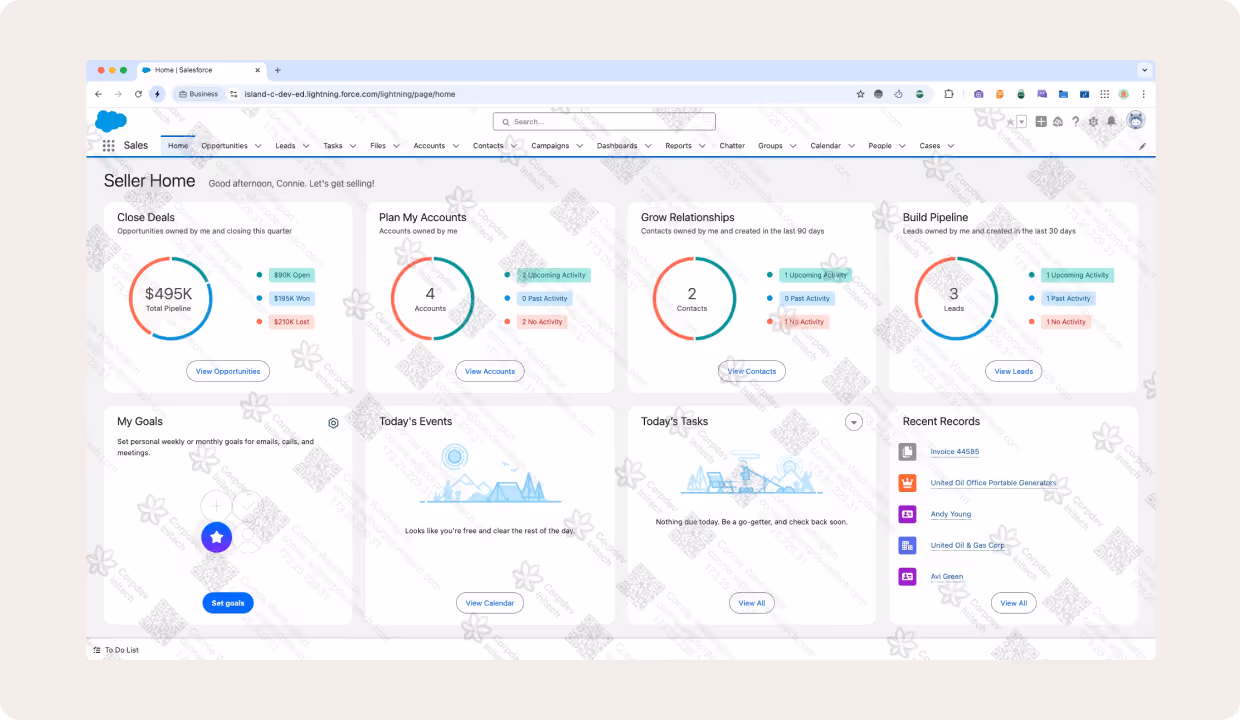Expand the Cases tab dropdown chevron
This screenshot has width=1240, height=720.
point(950,146)
